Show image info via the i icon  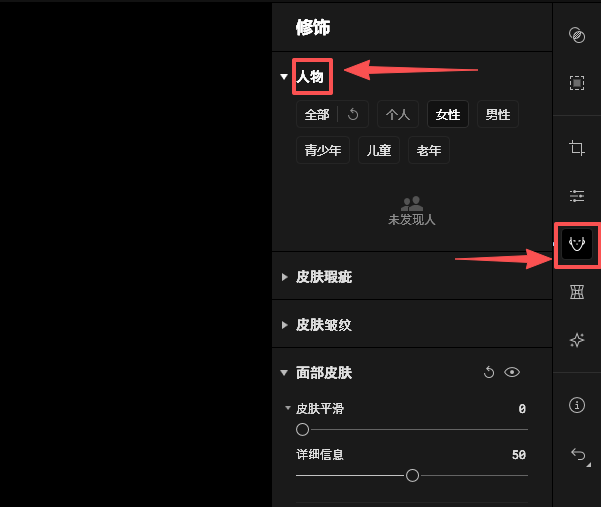click(577, 405)
